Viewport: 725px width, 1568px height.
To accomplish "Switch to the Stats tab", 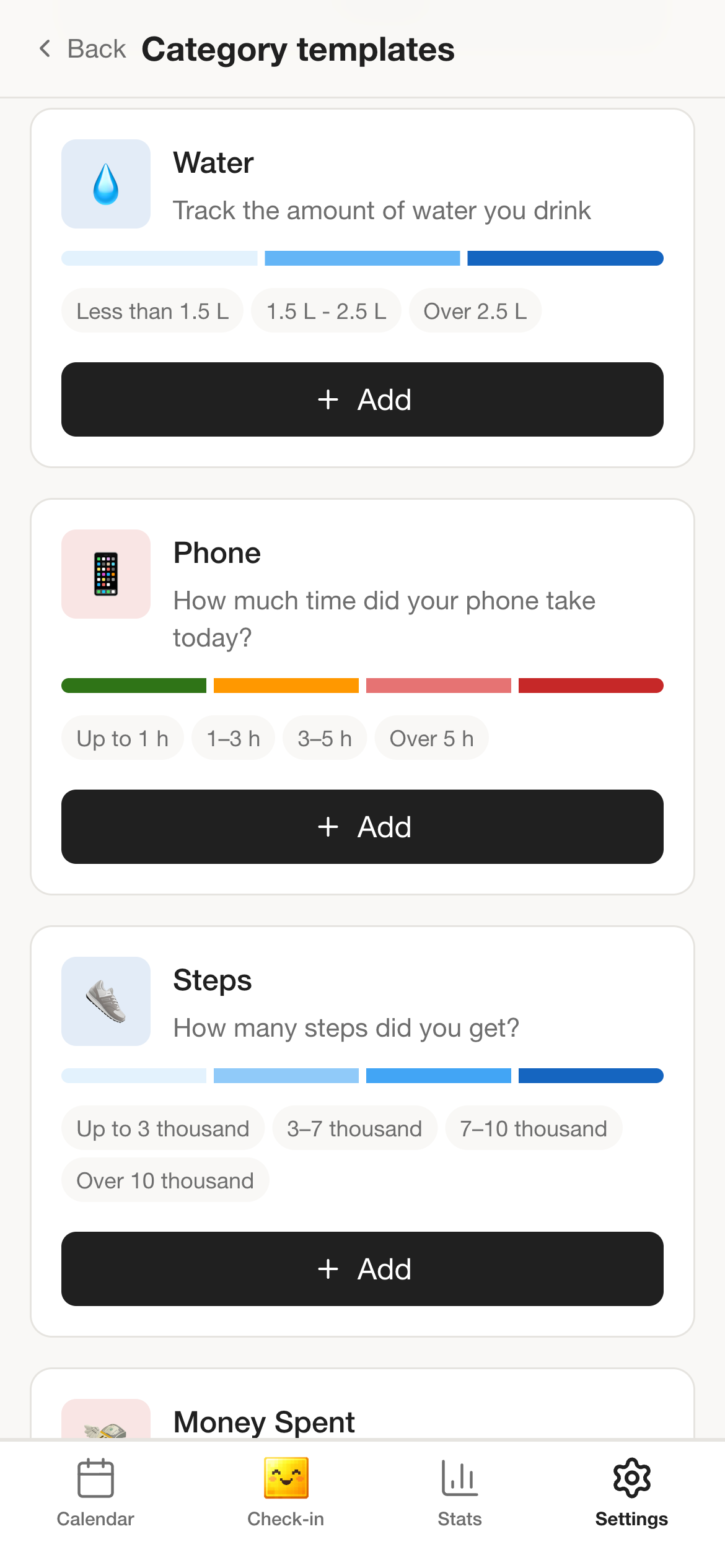I will (x=459, y=1492).
